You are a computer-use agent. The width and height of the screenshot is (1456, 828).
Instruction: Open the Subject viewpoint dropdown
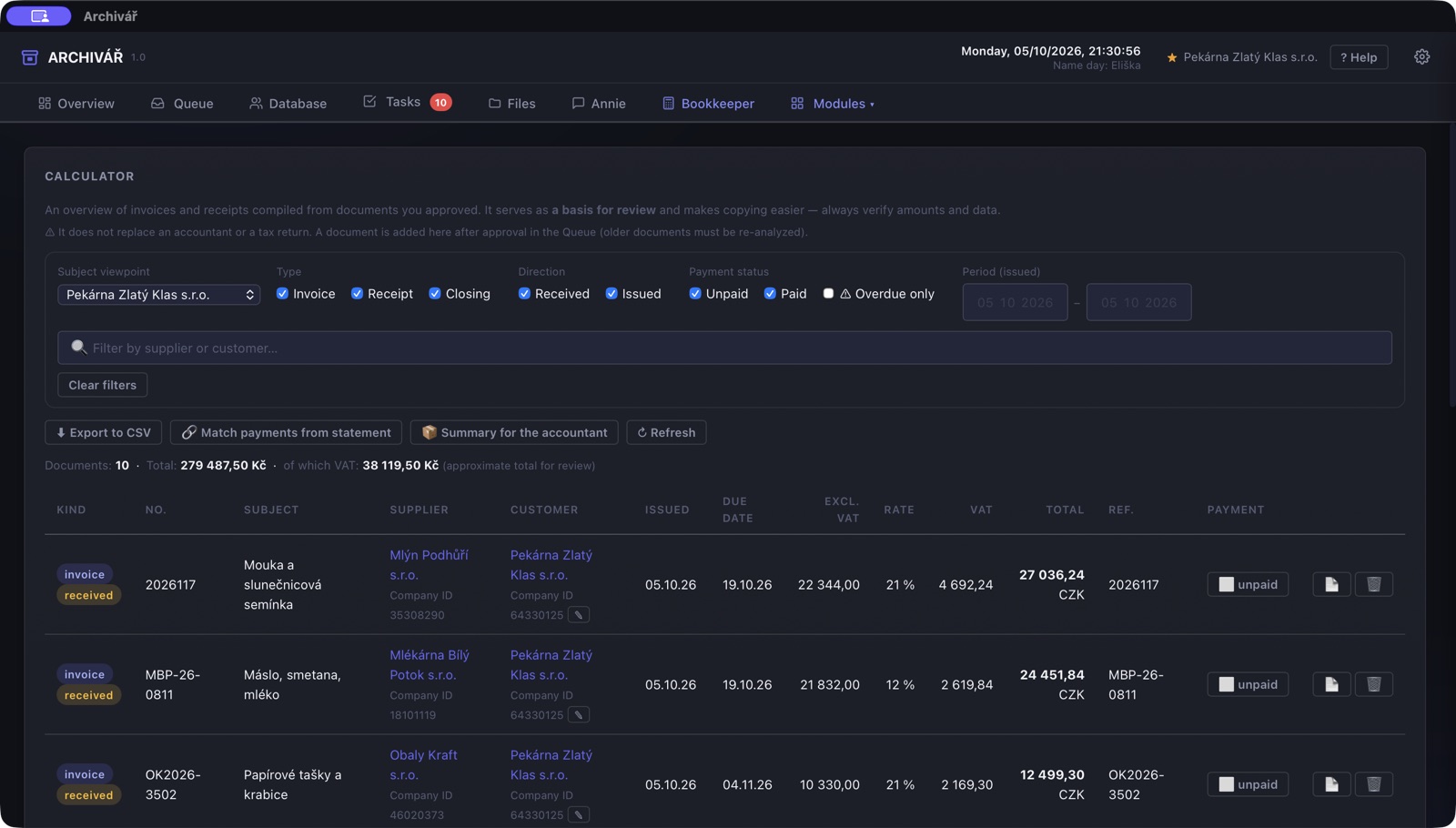[159, 295]
